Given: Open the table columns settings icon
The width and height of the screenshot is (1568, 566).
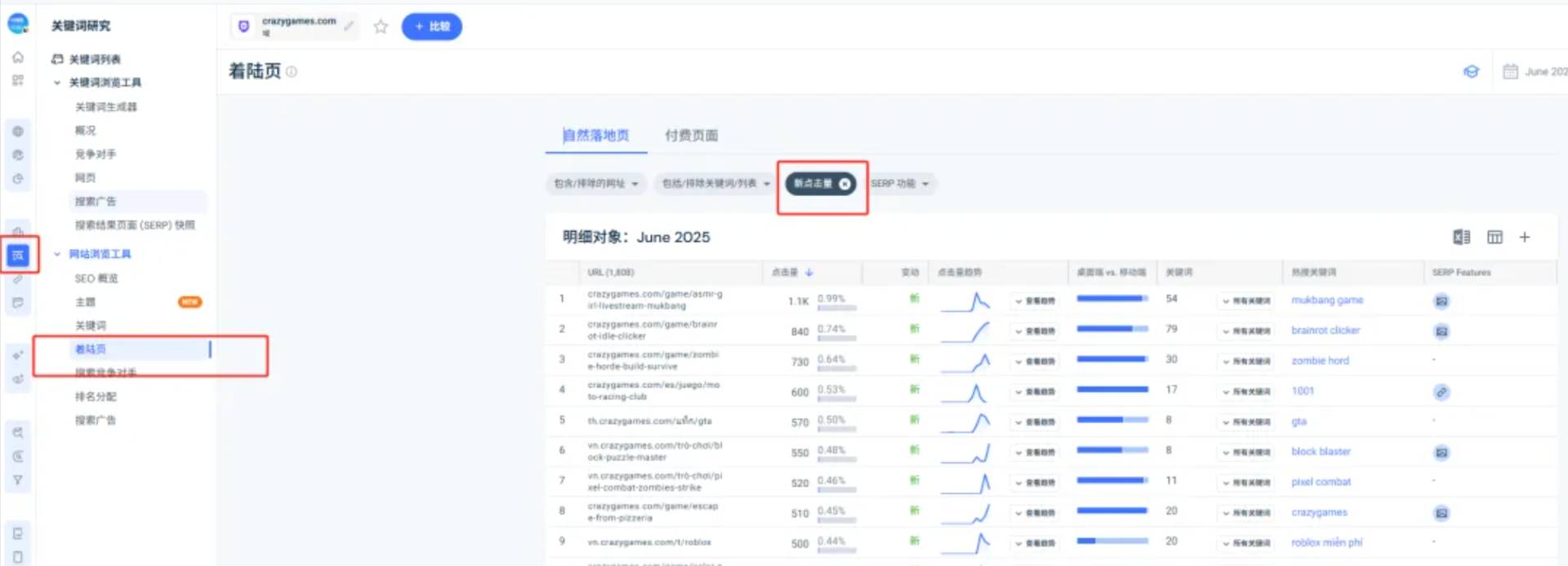Looking at the screenshot, I should coord(1494,237).
